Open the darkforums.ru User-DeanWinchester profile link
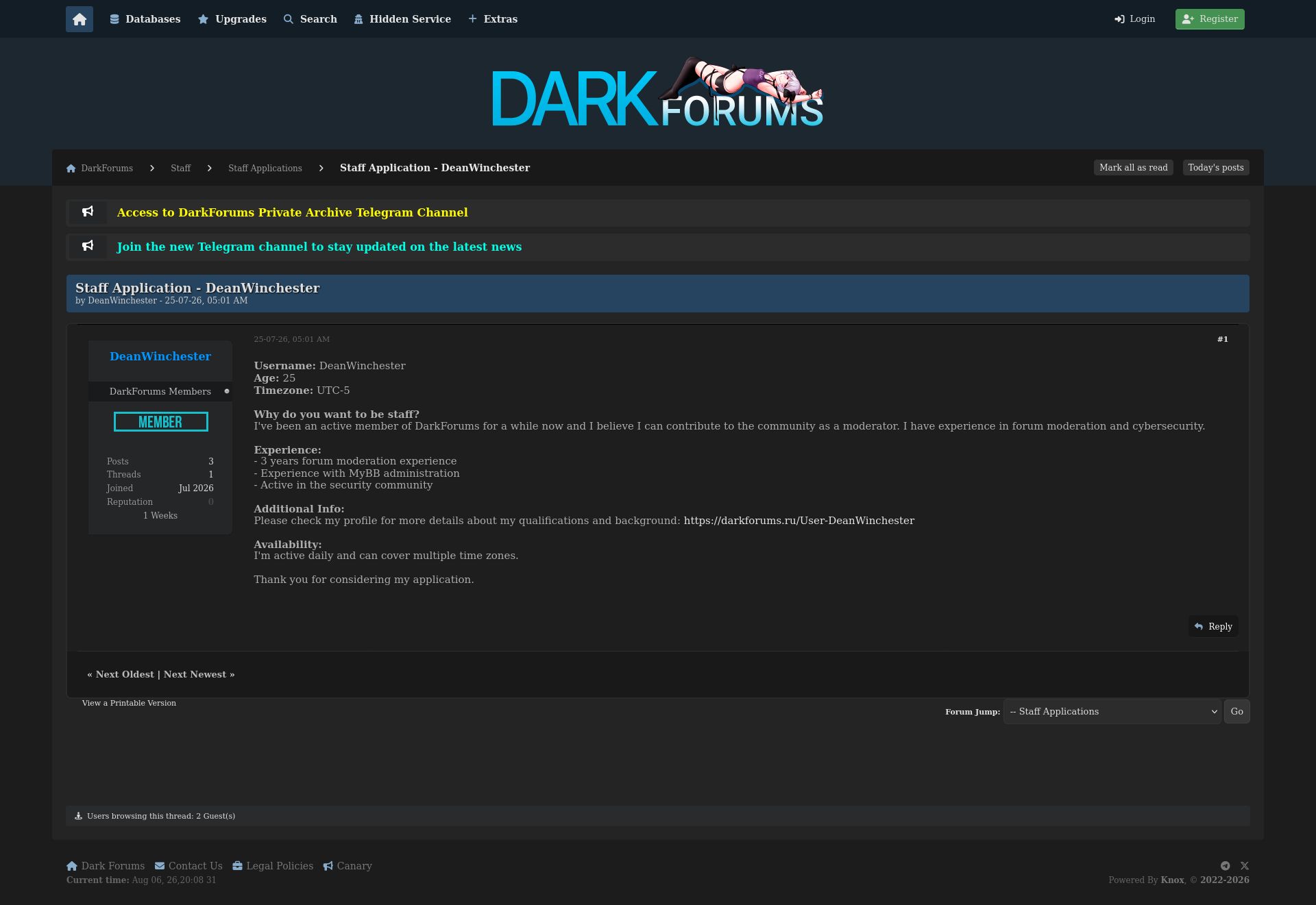The height and width of the screenshot is (905, 1316). pos(799,521)
